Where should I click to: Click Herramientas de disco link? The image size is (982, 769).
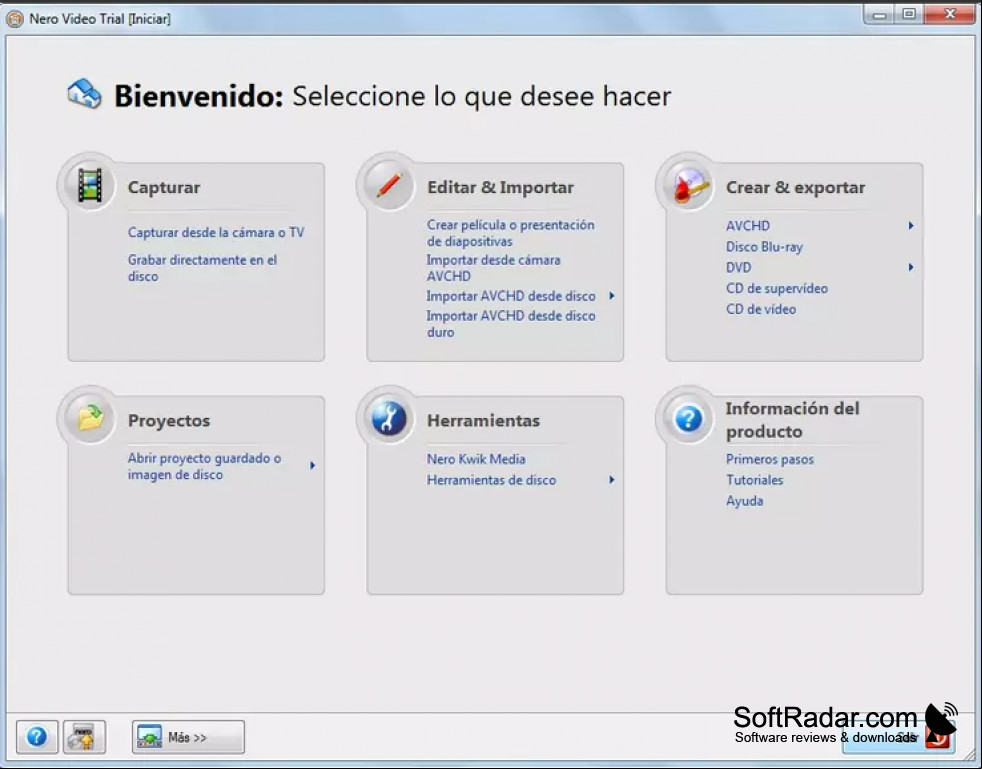[x=492, y=480]
